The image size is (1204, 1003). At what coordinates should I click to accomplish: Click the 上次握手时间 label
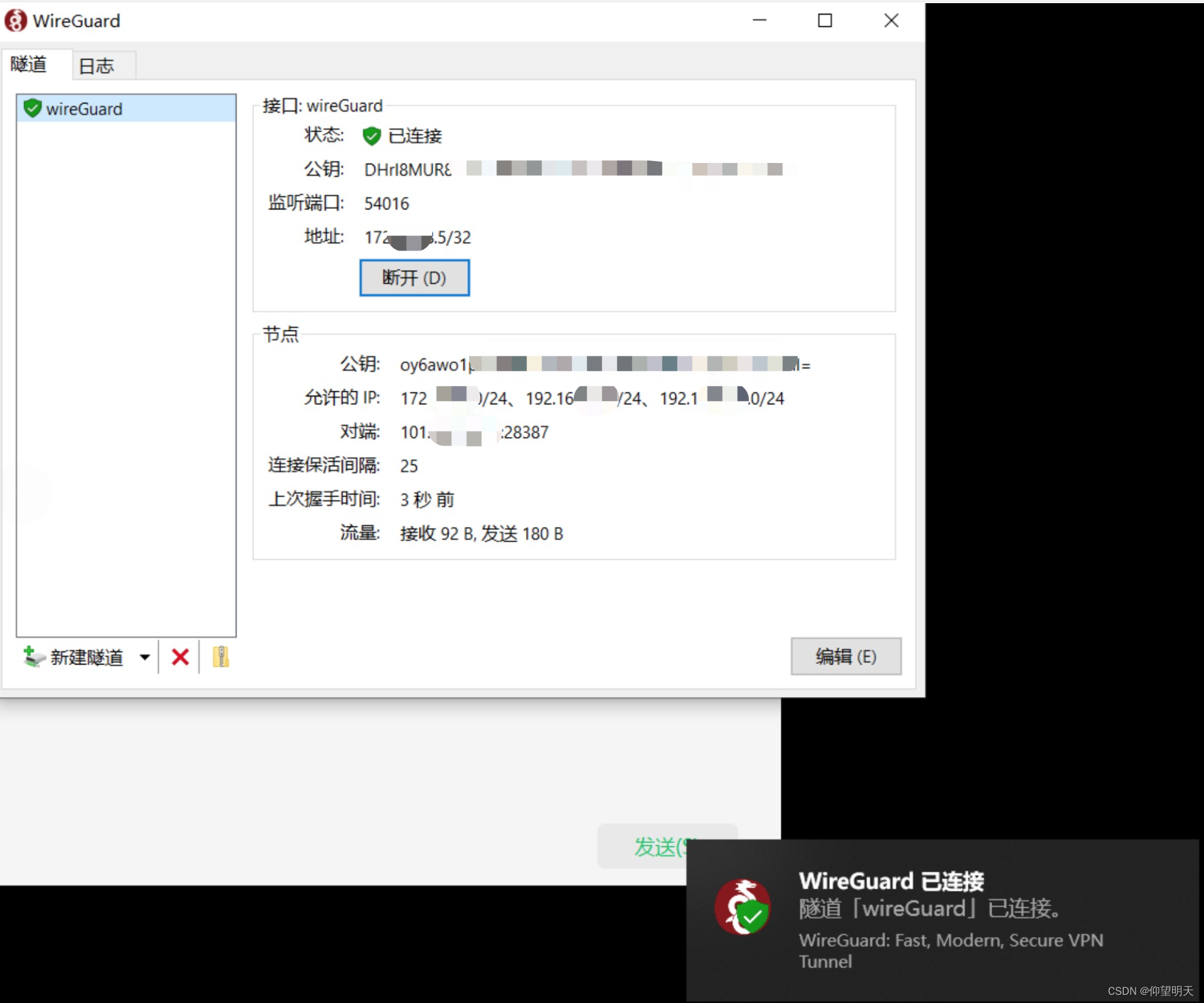(324, 499)
